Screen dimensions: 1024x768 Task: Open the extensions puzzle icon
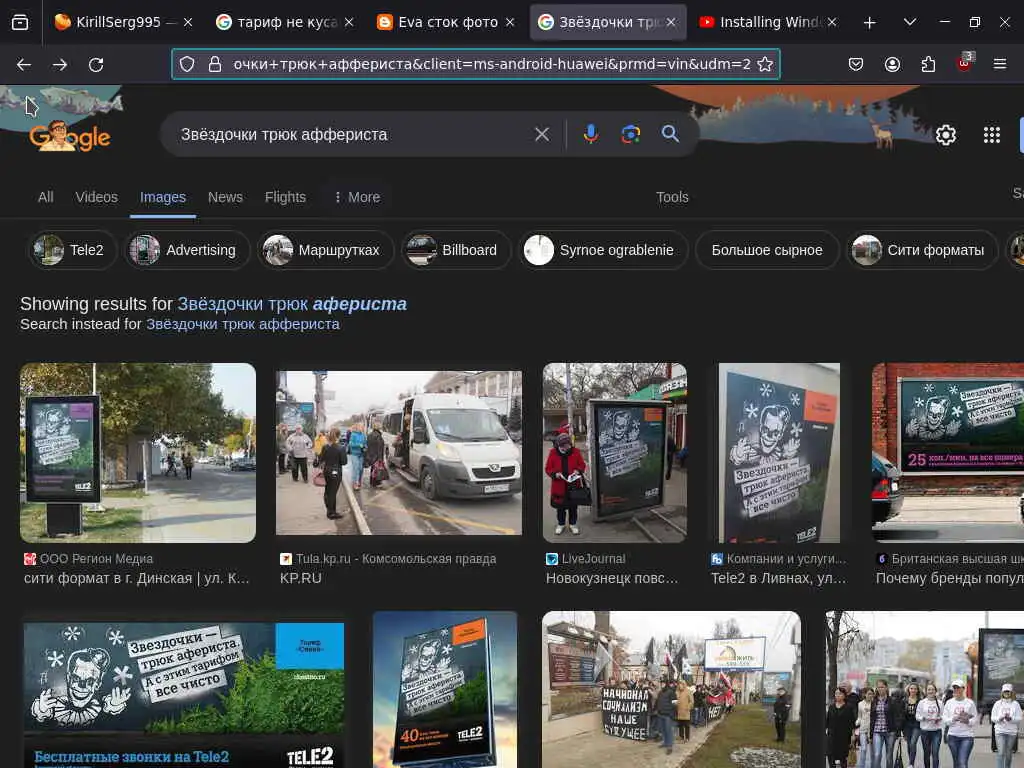928,64
